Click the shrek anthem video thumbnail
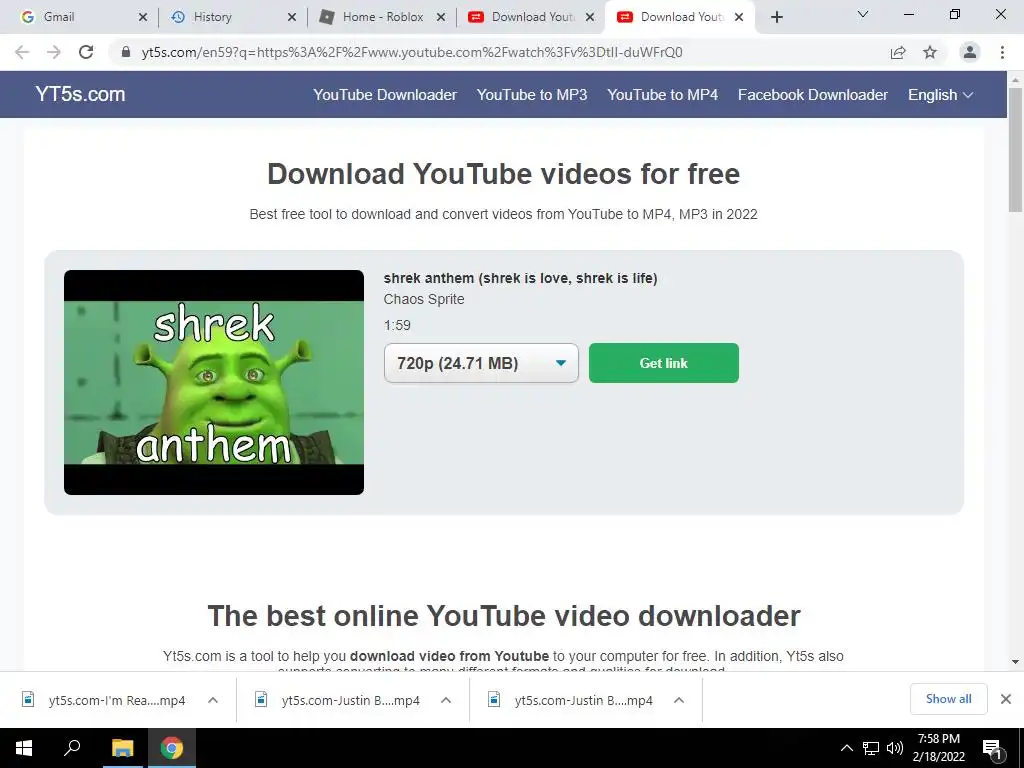The image size is (1024, 768). click(214, 382)
